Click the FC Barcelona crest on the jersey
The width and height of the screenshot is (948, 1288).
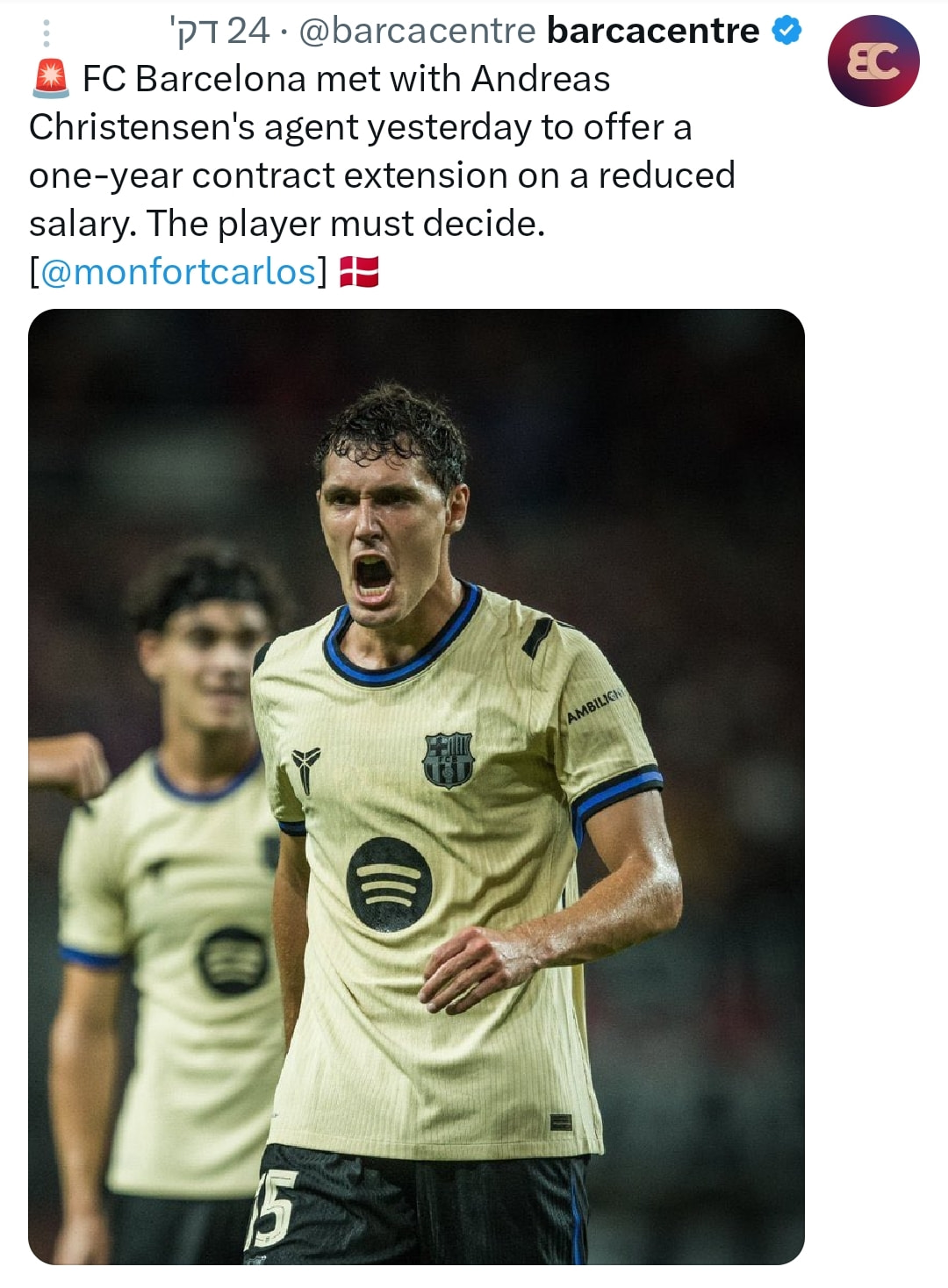point(449,760)
